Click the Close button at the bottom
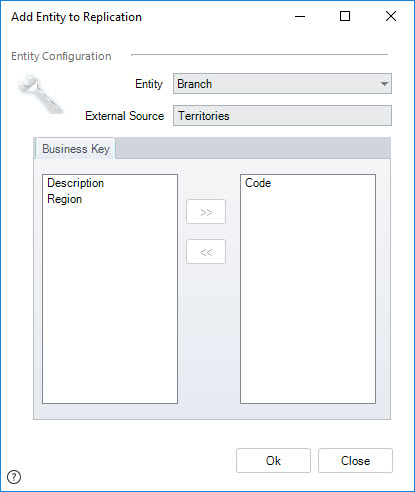The height and width of the screenshot is (492, 415). pyautogui.click(x=355, y=461)
